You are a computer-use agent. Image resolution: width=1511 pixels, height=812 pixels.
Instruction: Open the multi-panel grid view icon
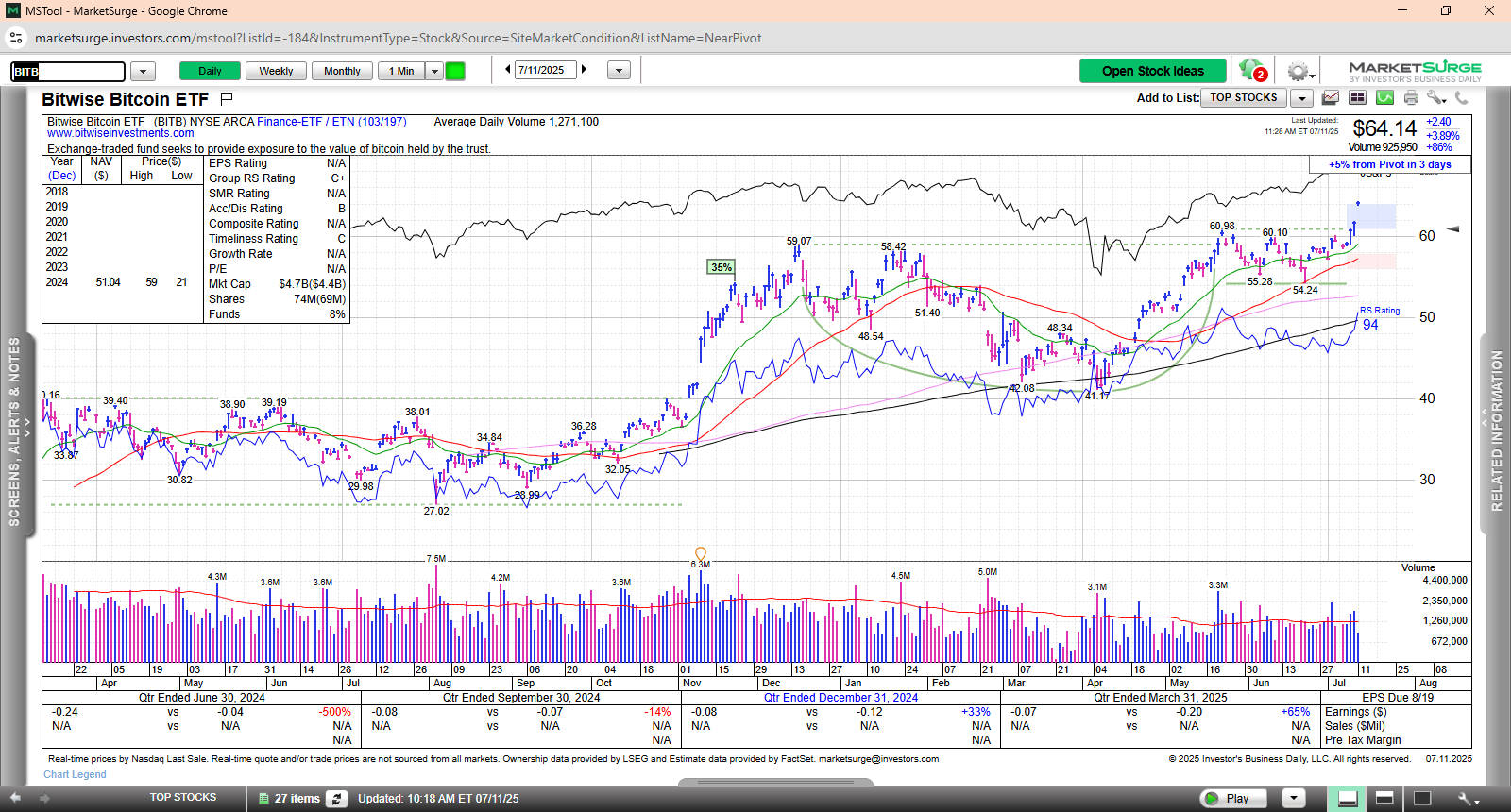(x=1358, y=97)
